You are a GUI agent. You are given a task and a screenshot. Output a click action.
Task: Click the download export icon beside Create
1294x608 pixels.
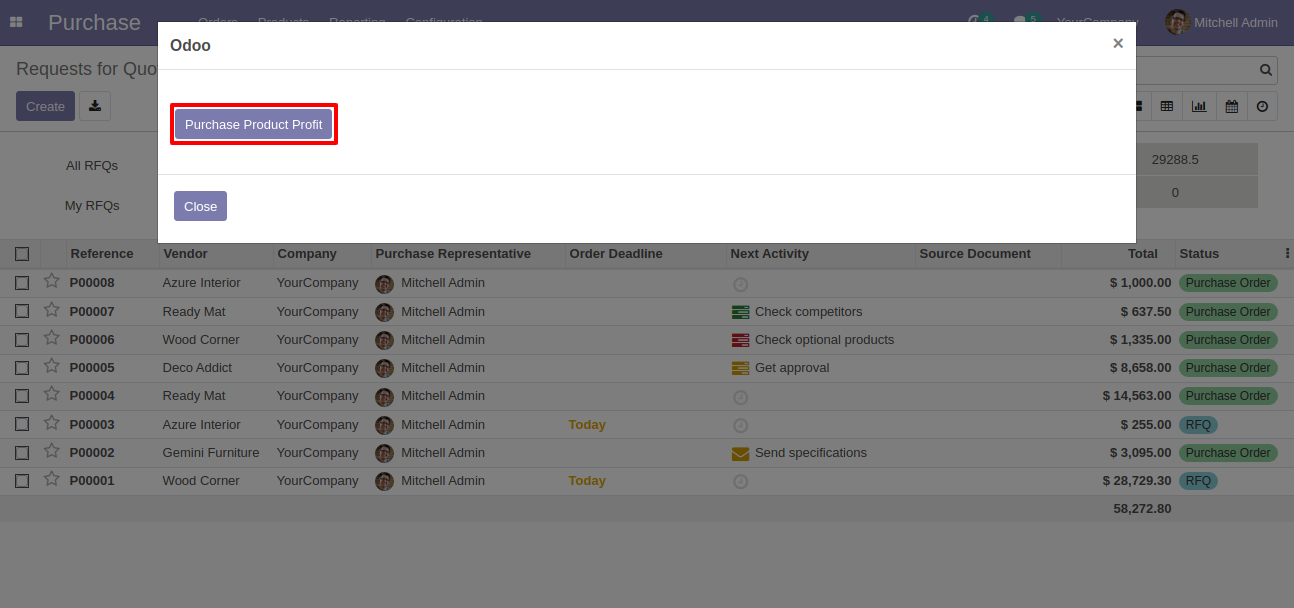point(95,106)
